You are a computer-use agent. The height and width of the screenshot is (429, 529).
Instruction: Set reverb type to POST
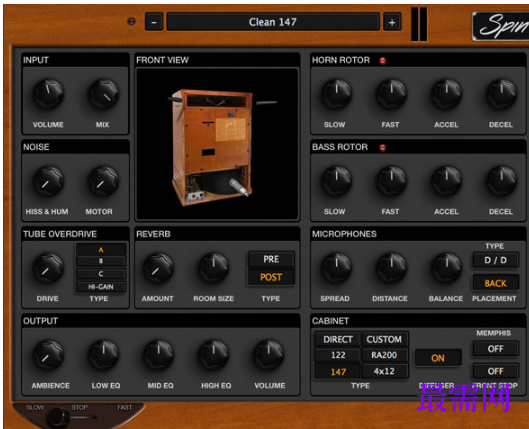tap(271, 277)
